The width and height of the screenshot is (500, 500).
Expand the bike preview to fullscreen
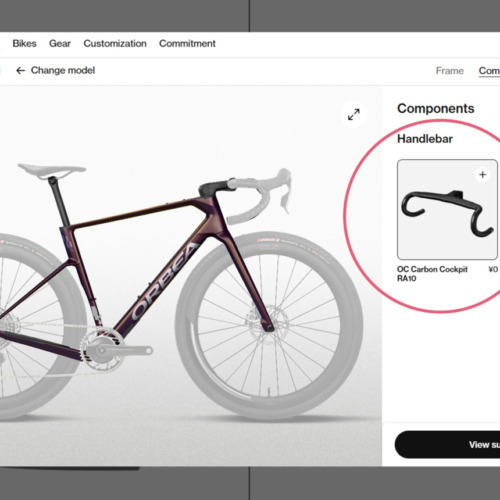click(354, 115)
